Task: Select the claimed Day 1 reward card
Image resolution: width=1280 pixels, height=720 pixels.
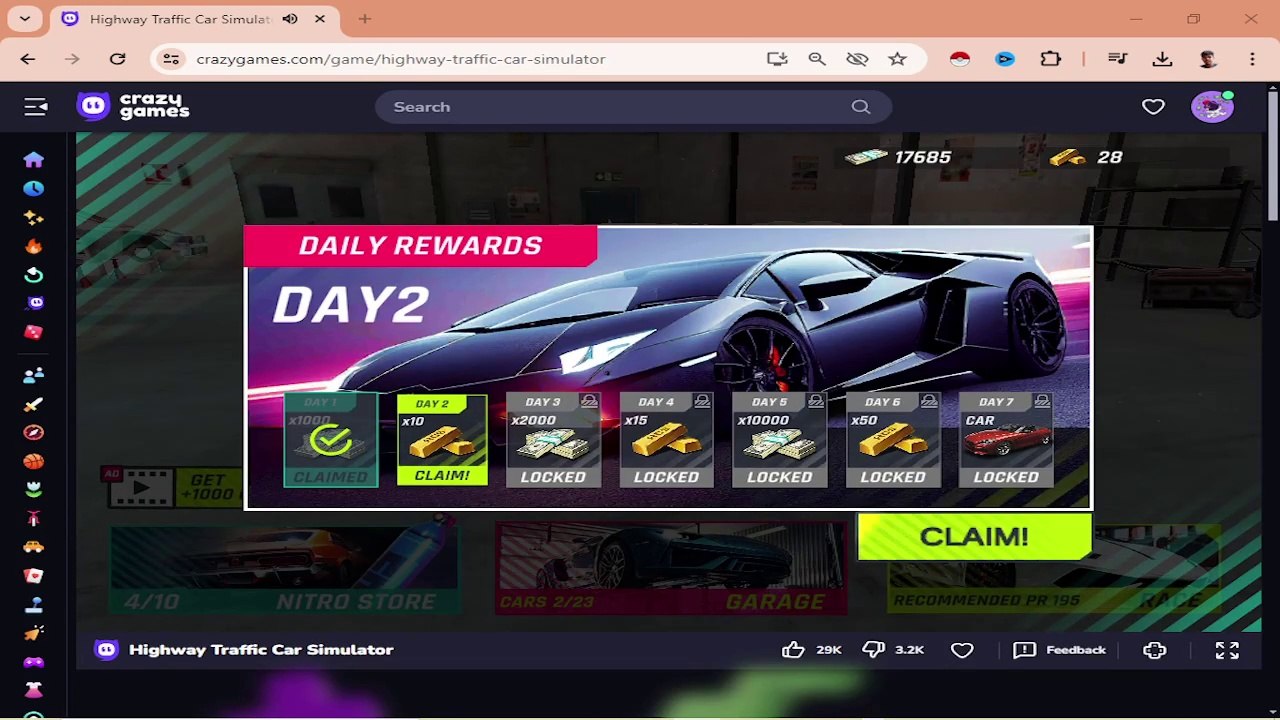Action: click(331, 440)
